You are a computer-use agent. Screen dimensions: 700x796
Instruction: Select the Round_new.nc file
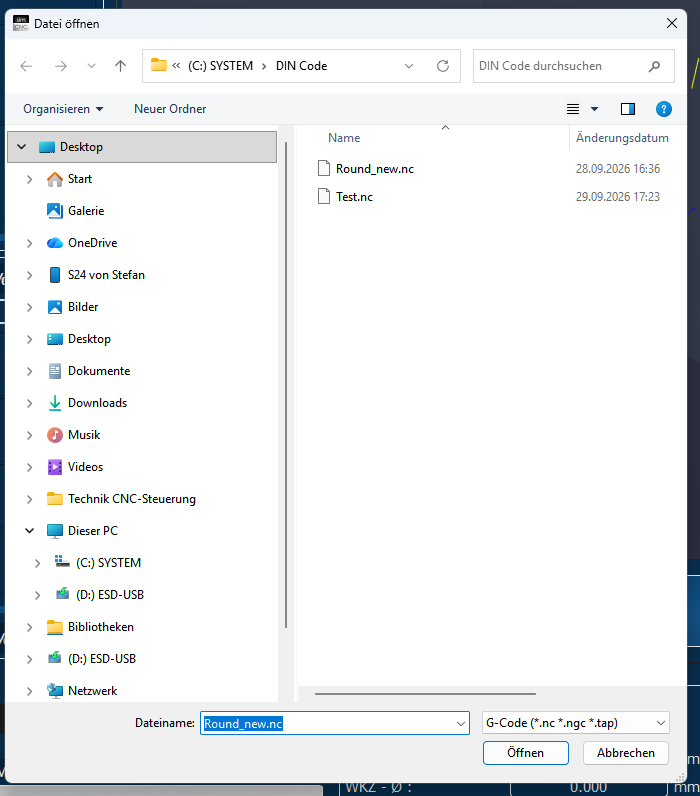click(x=375, y=169)
